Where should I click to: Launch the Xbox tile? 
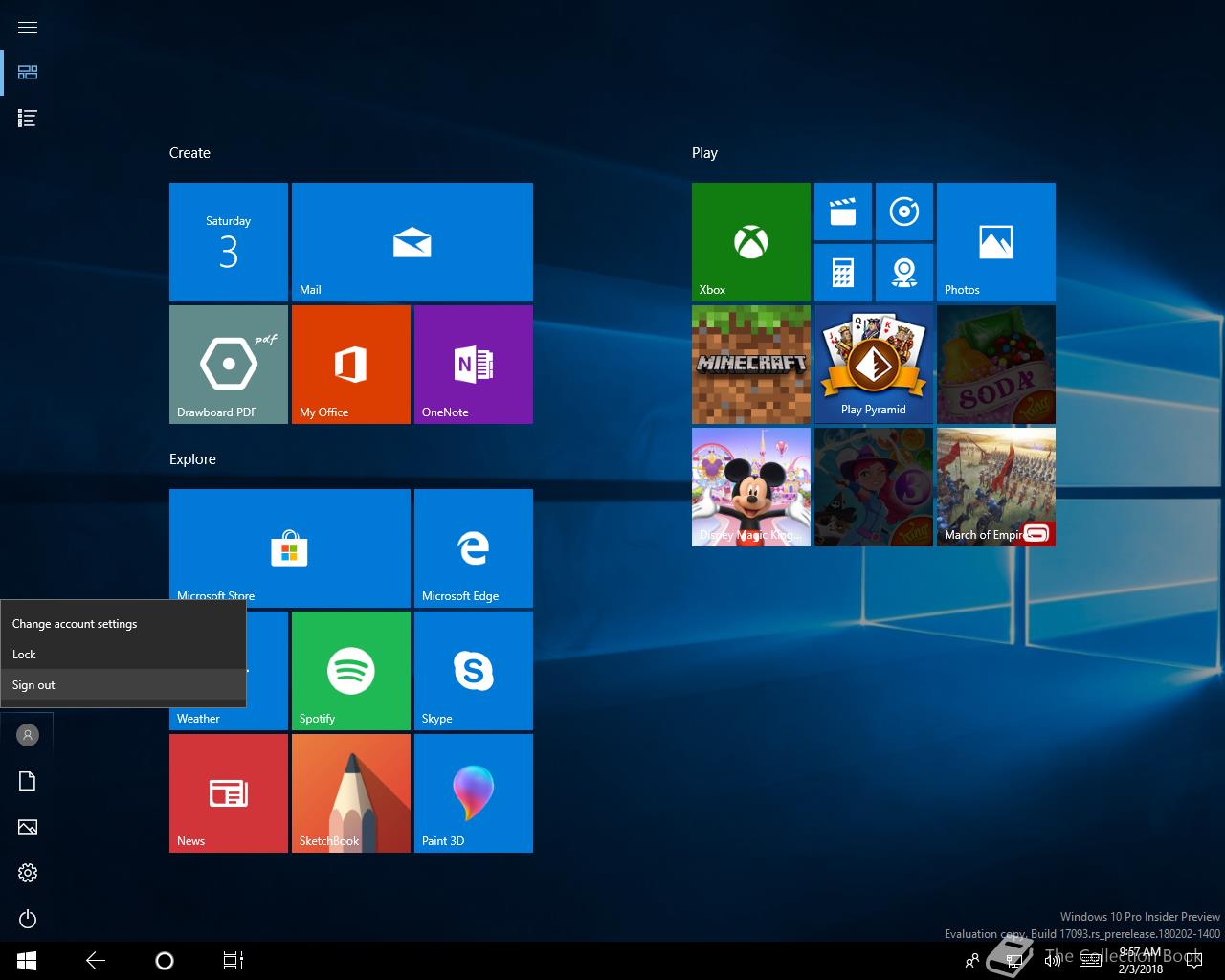pos(750,242)
